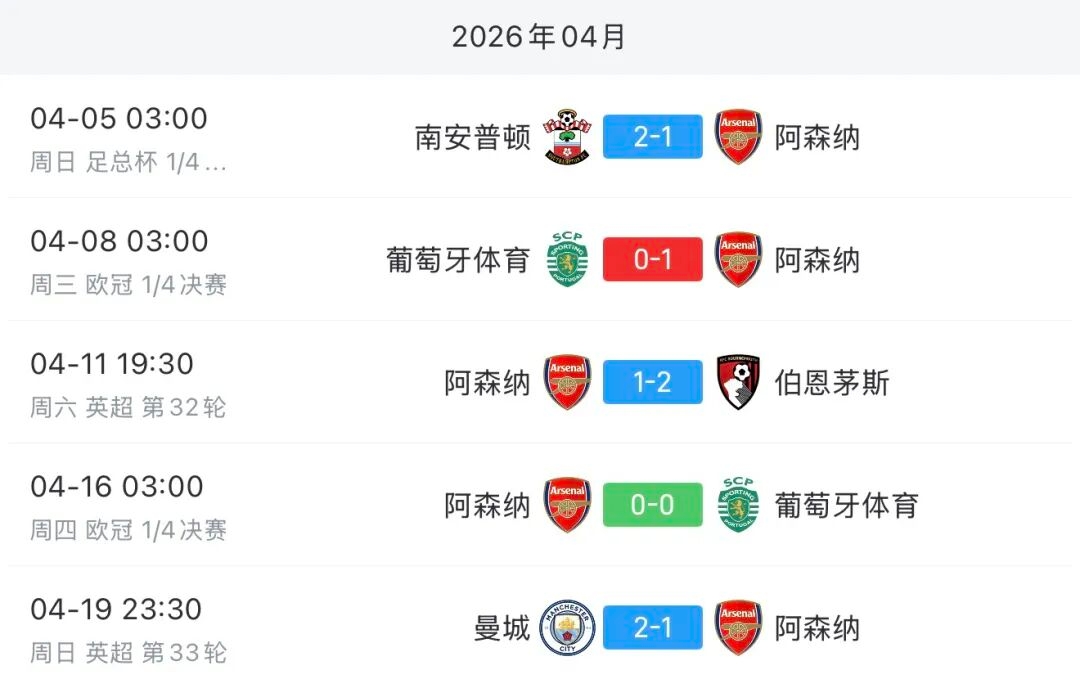Open the 1-2 result against 伯恩茅斯
This screenshot has height=688, width=1080.
(651, 383)
